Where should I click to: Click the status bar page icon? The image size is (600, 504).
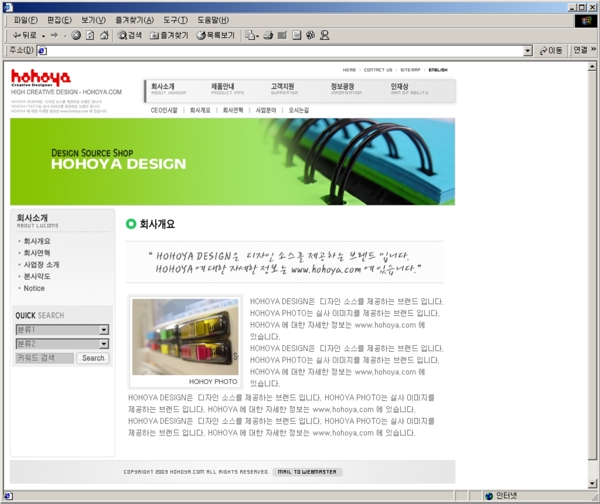click(x=8, y=496)
